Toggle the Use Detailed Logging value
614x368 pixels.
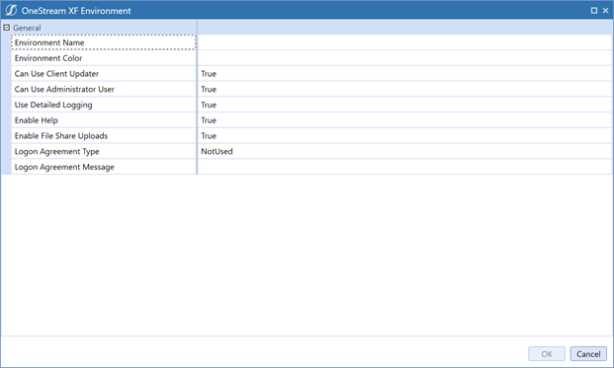pos(405,105)
